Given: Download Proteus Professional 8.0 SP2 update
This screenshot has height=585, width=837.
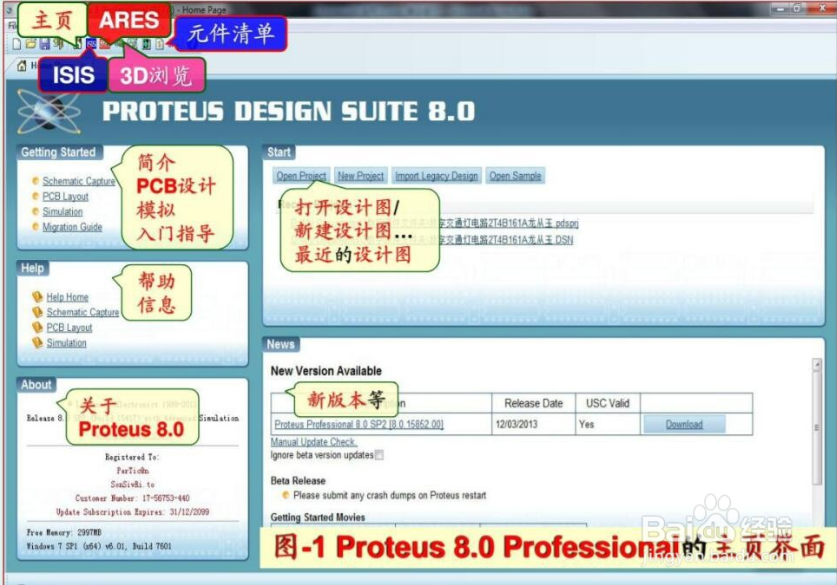Looking at the screenshot, I should 684,423.
